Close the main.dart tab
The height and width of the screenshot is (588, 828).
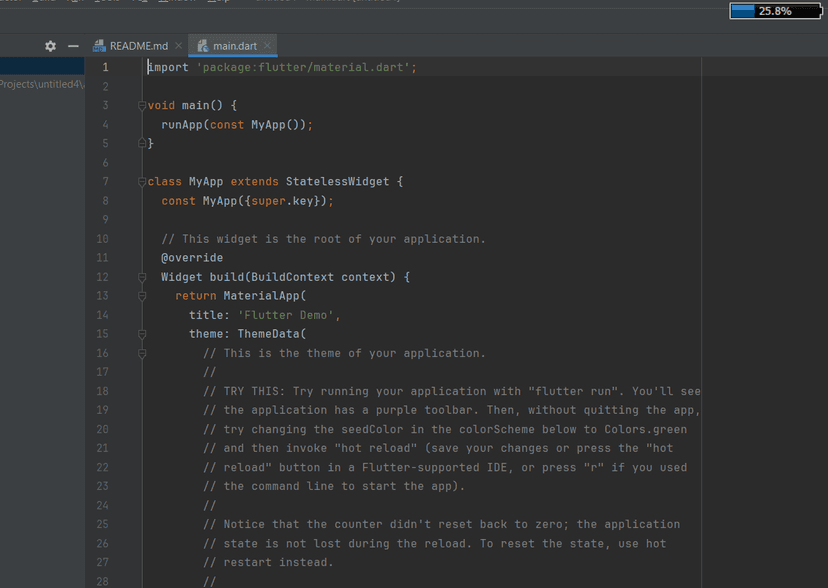pos(267,46)
